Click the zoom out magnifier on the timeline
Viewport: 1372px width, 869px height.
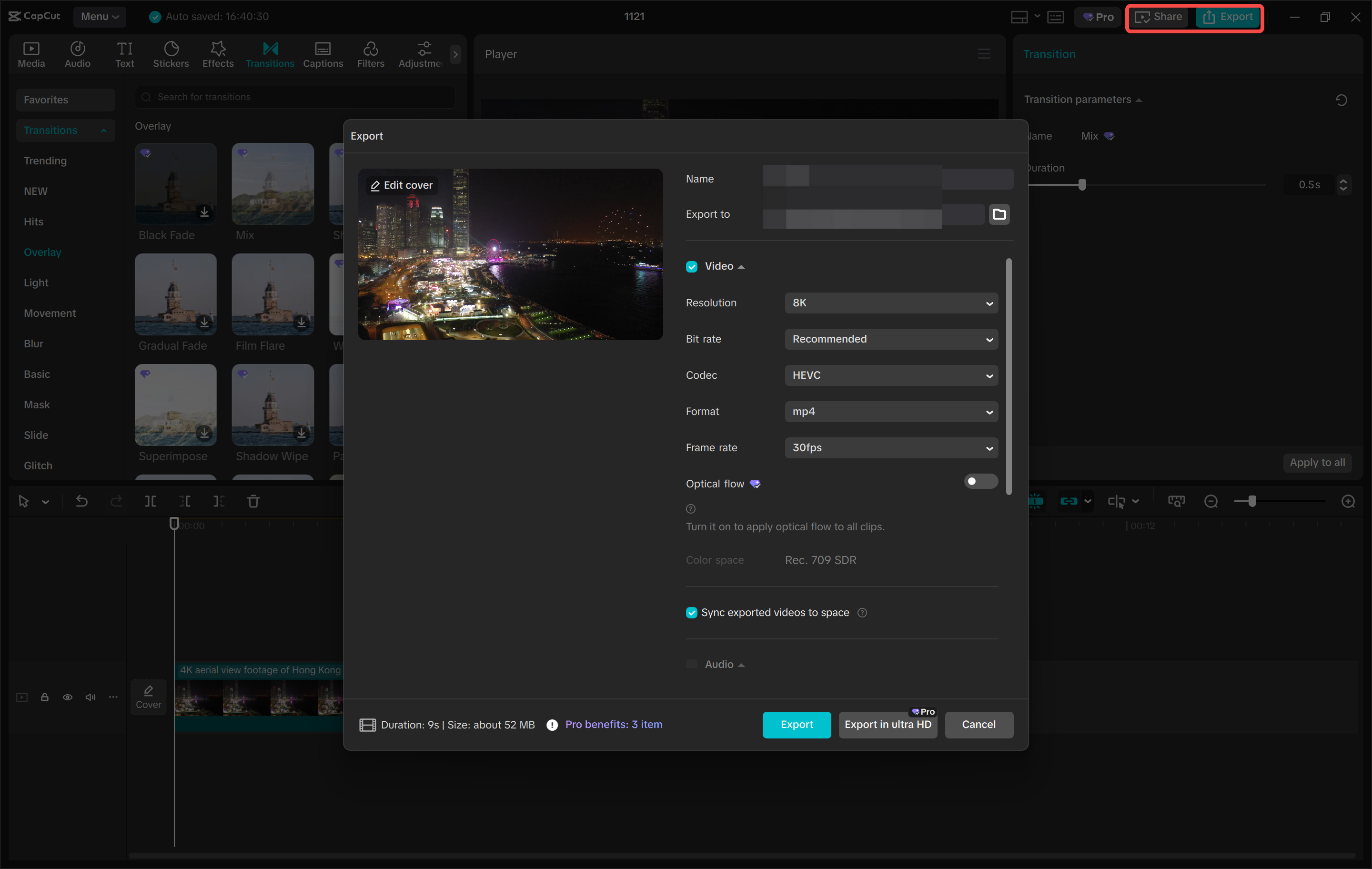[1211, 501]
